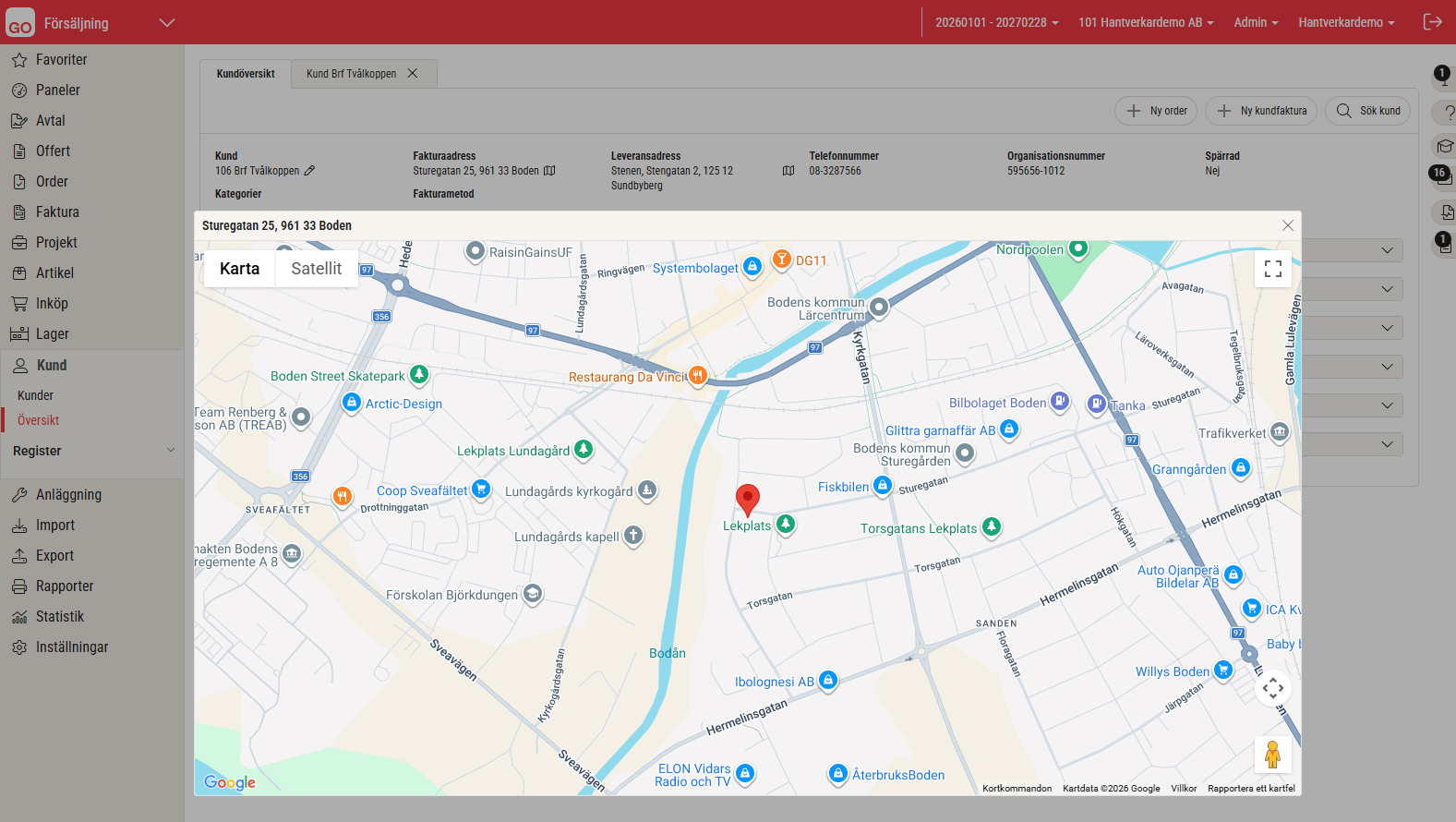This screenshot has width=1456, height=822.
Task: Close the Kund Brf Tvålkoppen tab
Action: (x=413, y=74)
